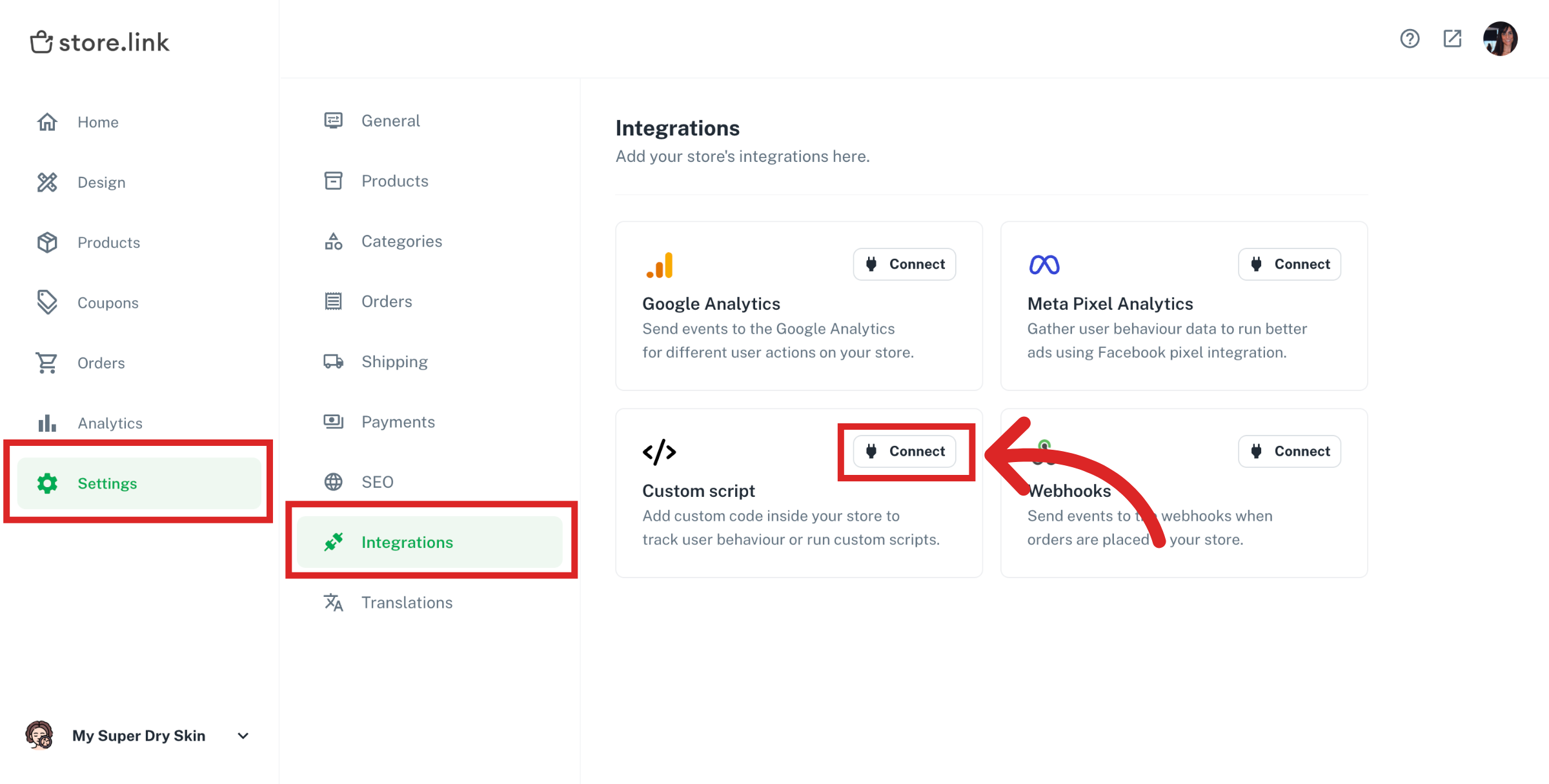
Task: Click the SEO globe icon
Action: pyautogui.click(x=333, y=481)
